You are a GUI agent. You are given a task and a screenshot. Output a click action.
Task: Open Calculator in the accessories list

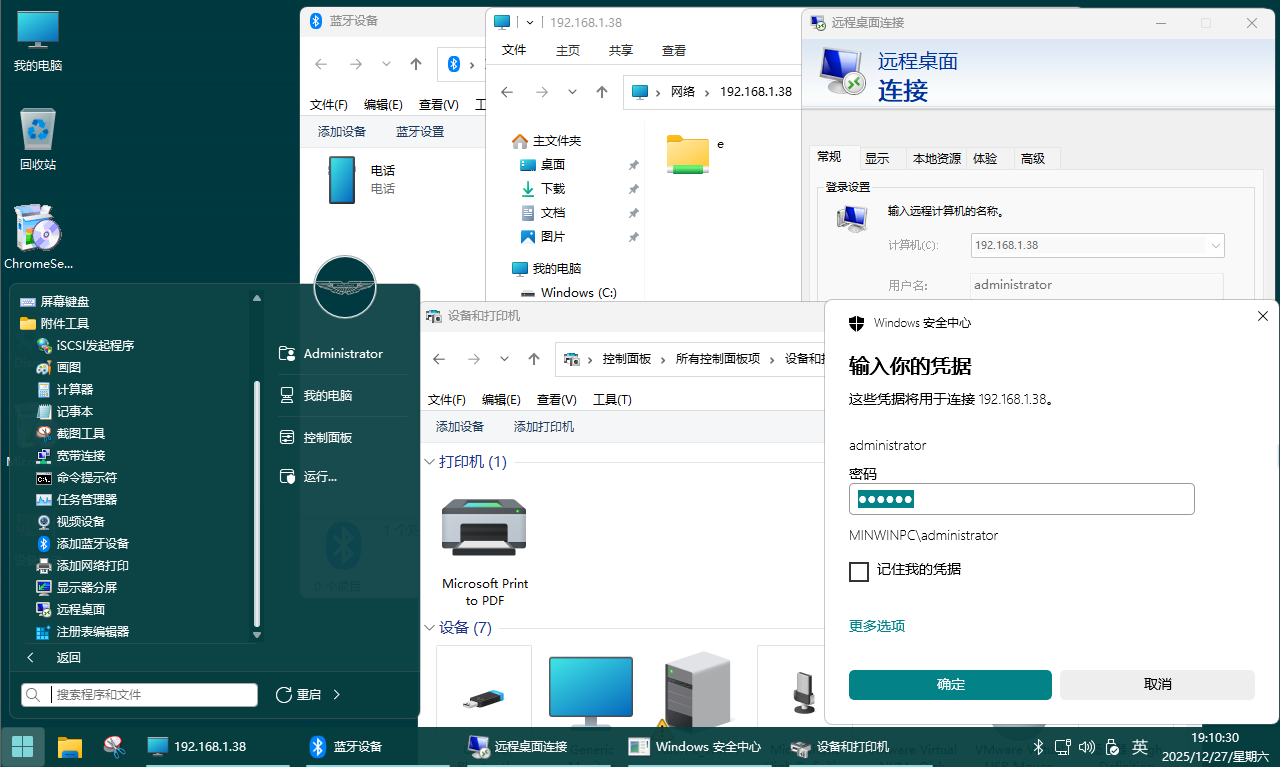point(74,390)
